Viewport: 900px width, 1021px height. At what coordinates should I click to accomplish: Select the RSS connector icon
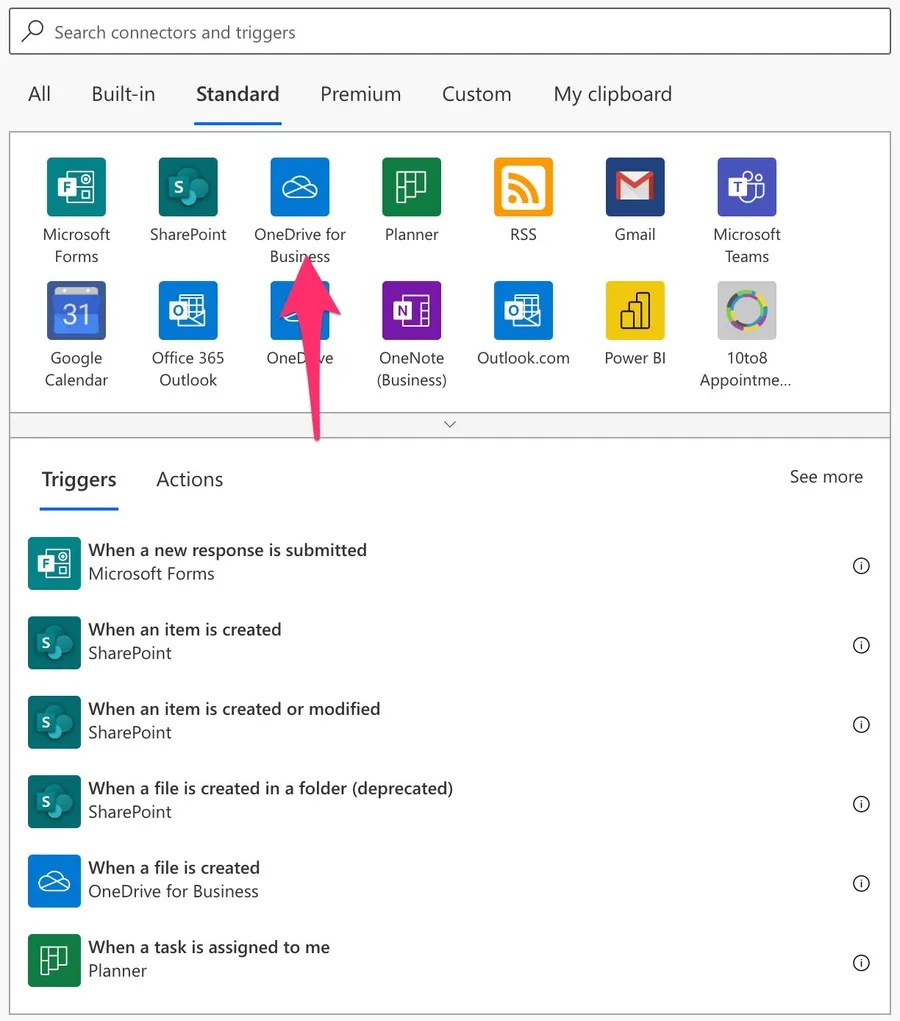(523, 187)
